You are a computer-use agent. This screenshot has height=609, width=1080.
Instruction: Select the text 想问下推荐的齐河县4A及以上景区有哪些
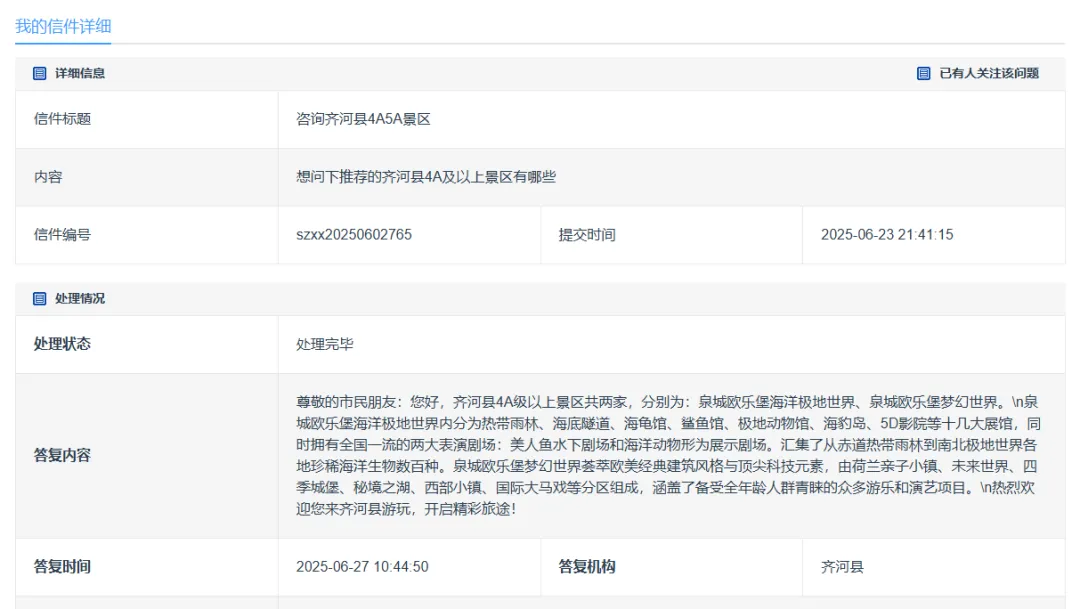(426, 177)
